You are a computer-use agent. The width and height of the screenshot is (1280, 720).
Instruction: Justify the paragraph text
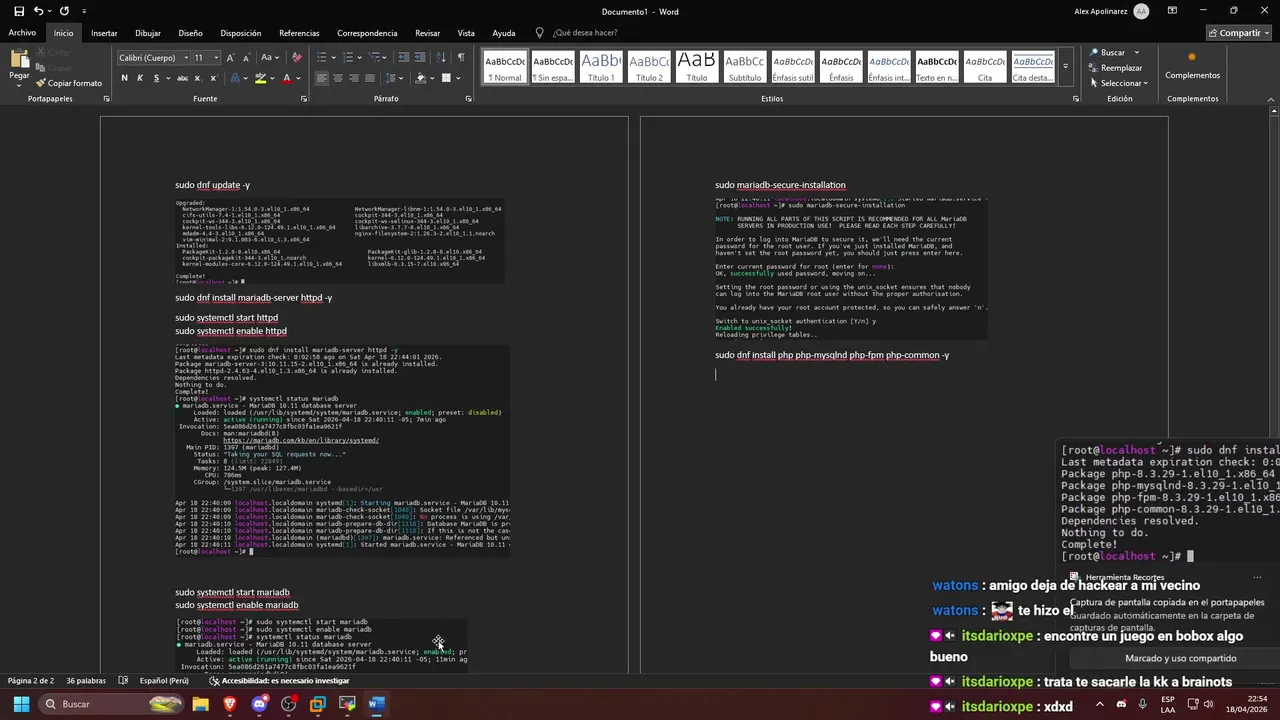(x=370, y=78)
